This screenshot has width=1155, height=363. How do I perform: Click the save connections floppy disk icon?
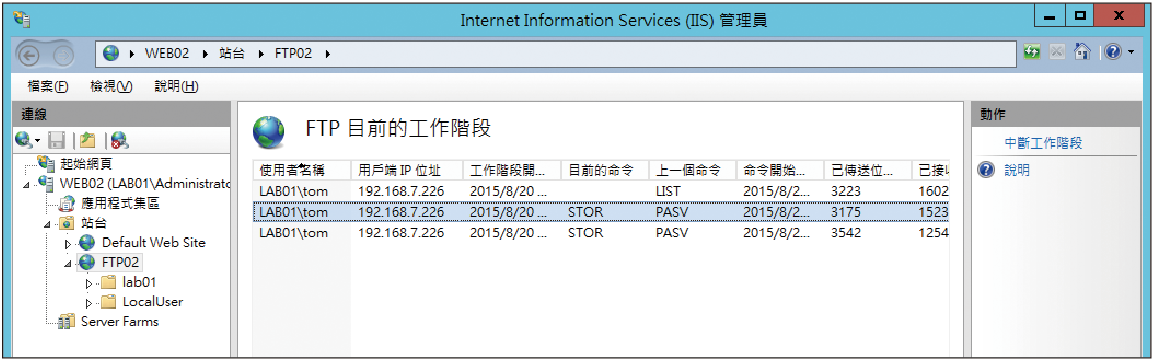57,139
